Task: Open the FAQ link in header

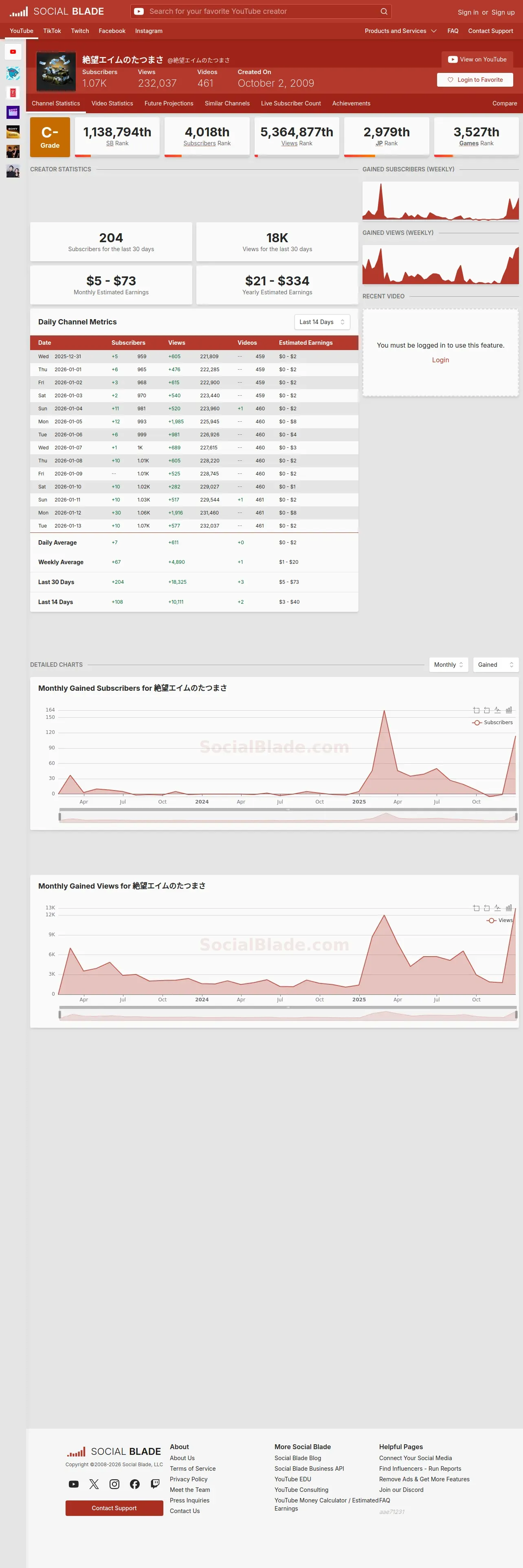Action: pos(453,31)
